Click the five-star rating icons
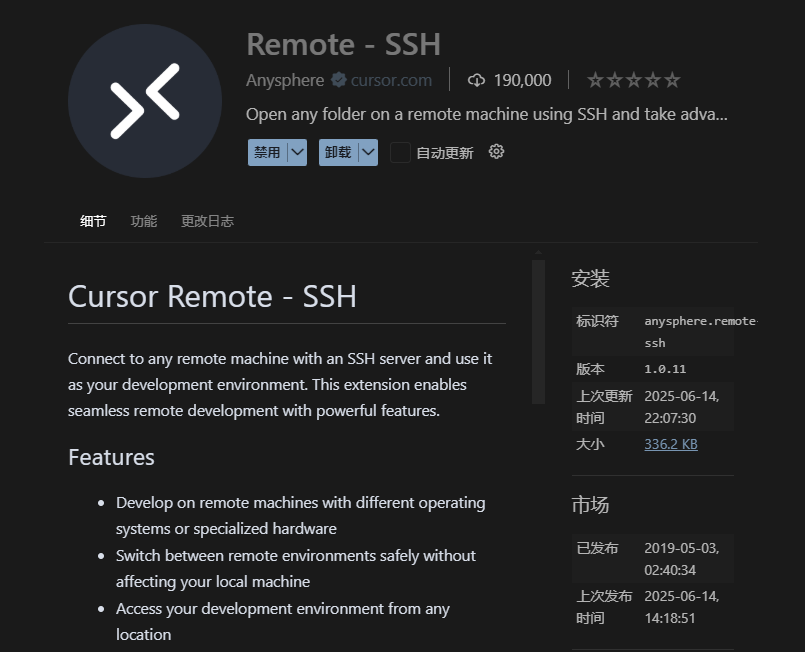The width and height of the screenshot is (805, 652). 633,80
